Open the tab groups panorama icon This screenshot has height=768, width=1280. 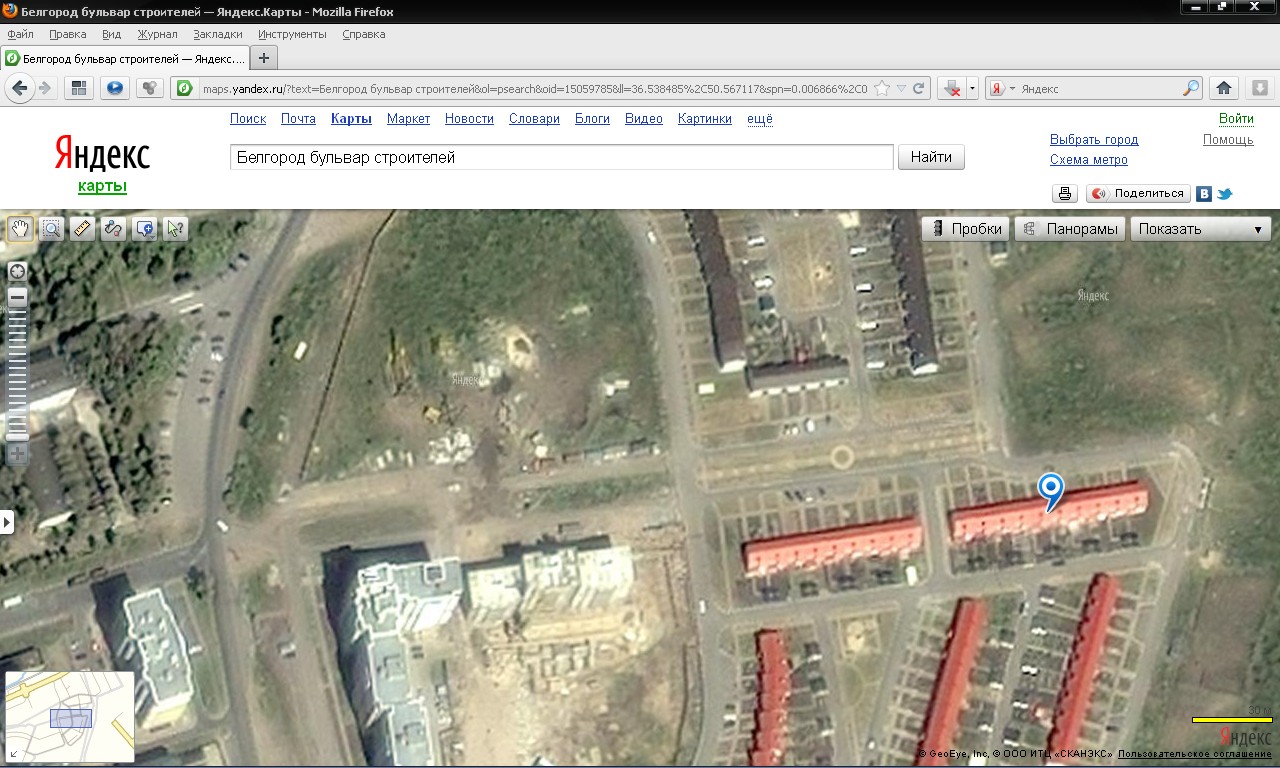80,88
